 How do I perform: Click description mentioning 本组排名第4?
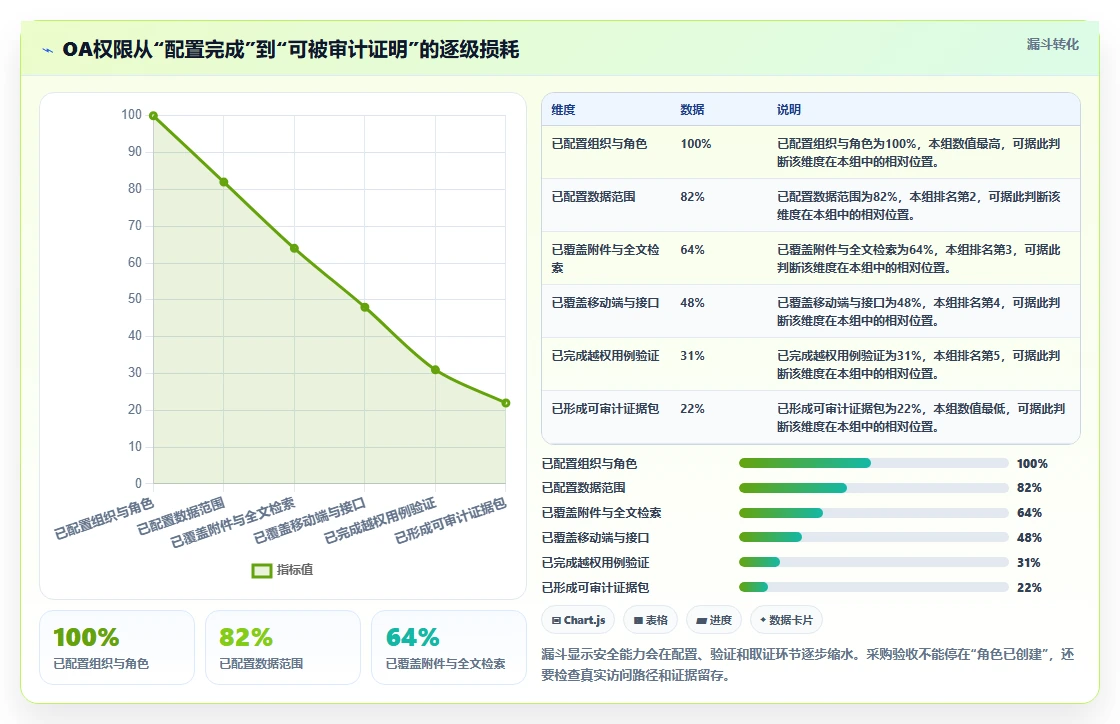click(919, 311)
